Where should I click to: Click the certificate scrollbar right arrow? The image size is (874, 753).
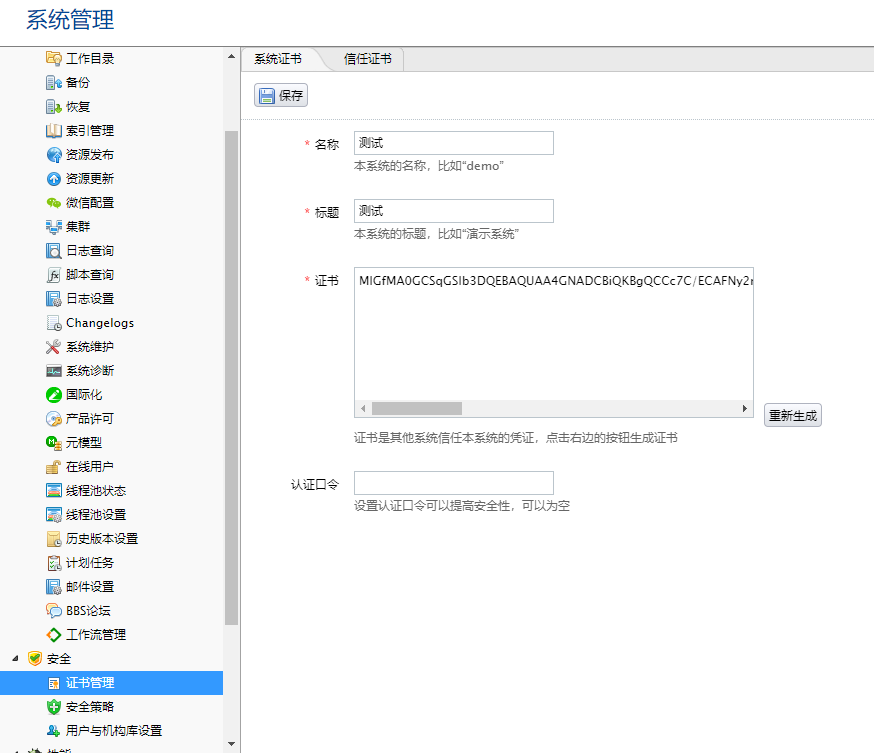[x=745, y=408]
